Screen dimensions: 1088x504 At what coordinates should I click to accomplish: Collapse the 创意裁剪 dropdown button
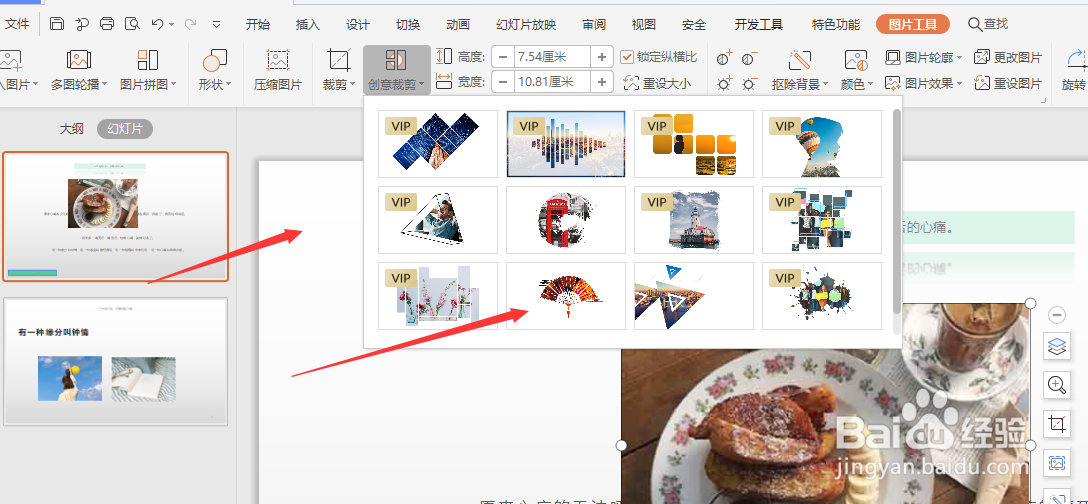pyautogui.click(x=396, y=70)
